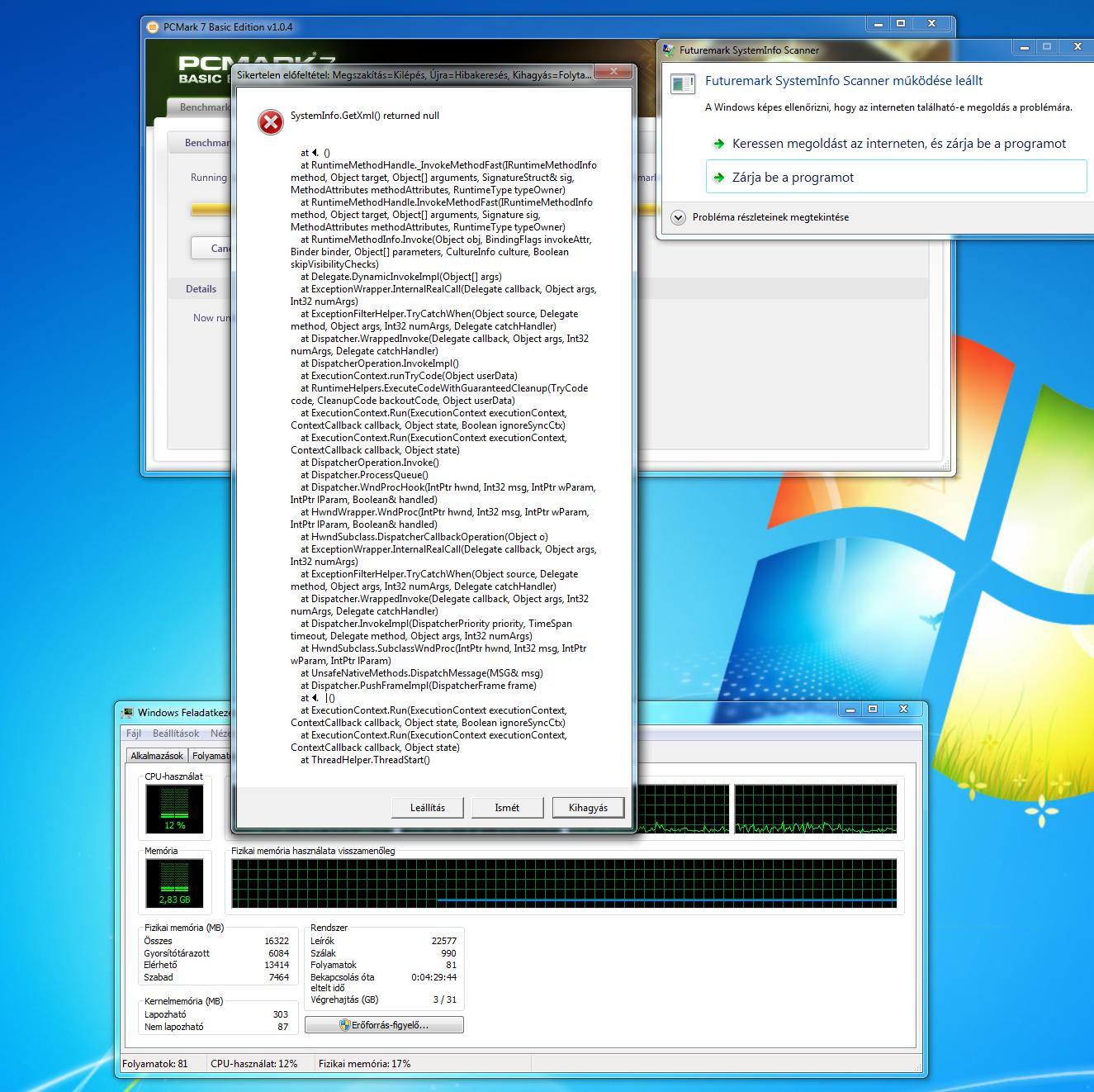The height and width of the screenshot is (1092, 1094).
Task: Choose 'Zárja be a programot' option
Action: tap(896, 177)
